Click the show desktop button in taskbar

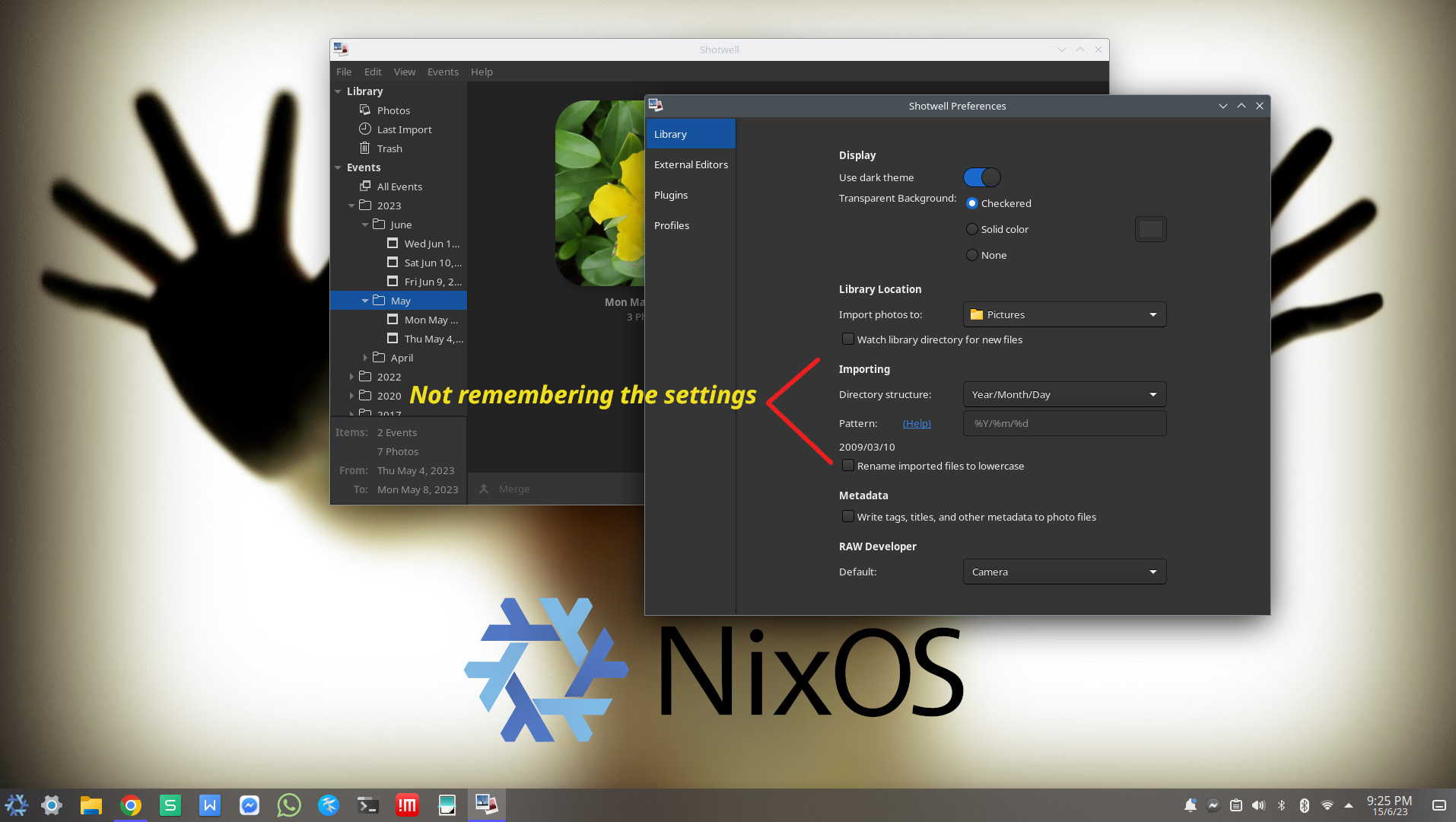click(x=1439, y=805)
